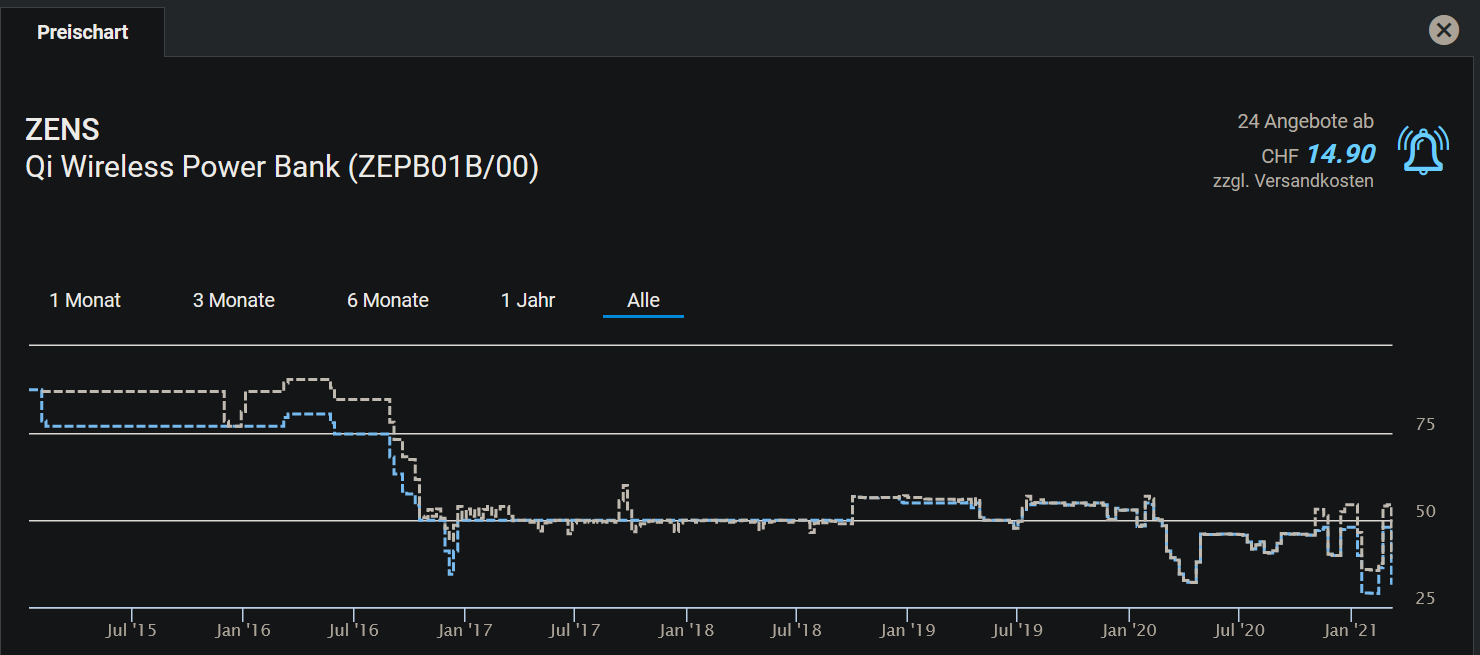Switch chart range to 1 Monat
The image size is (1480, 655).
click(x=85, y=300)
